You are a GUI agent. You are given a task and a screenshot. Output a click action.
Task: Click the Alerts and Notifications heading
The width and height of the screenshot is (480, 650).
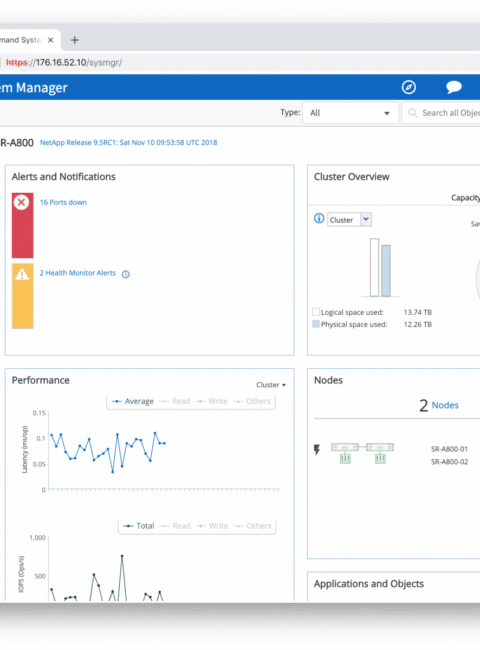click(63, 177)
